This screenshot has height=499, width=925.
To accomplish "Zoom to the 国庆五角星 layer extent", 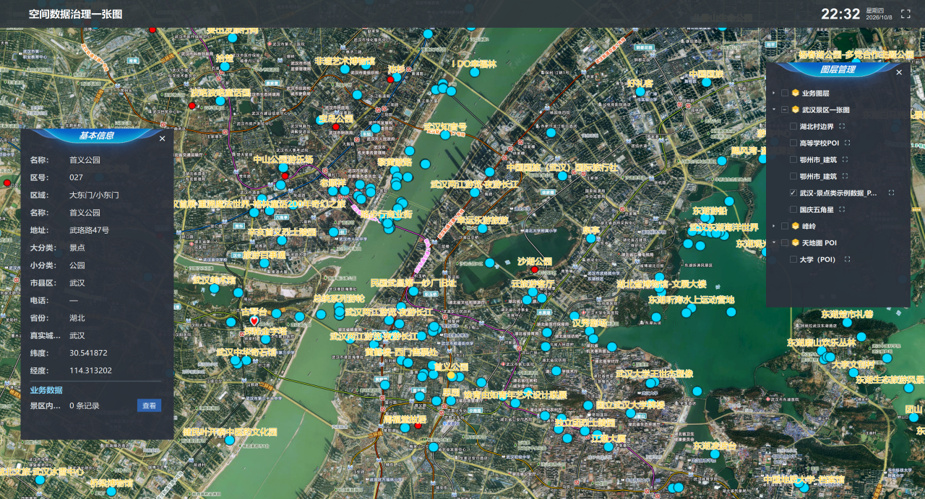I will pos(842,209).
